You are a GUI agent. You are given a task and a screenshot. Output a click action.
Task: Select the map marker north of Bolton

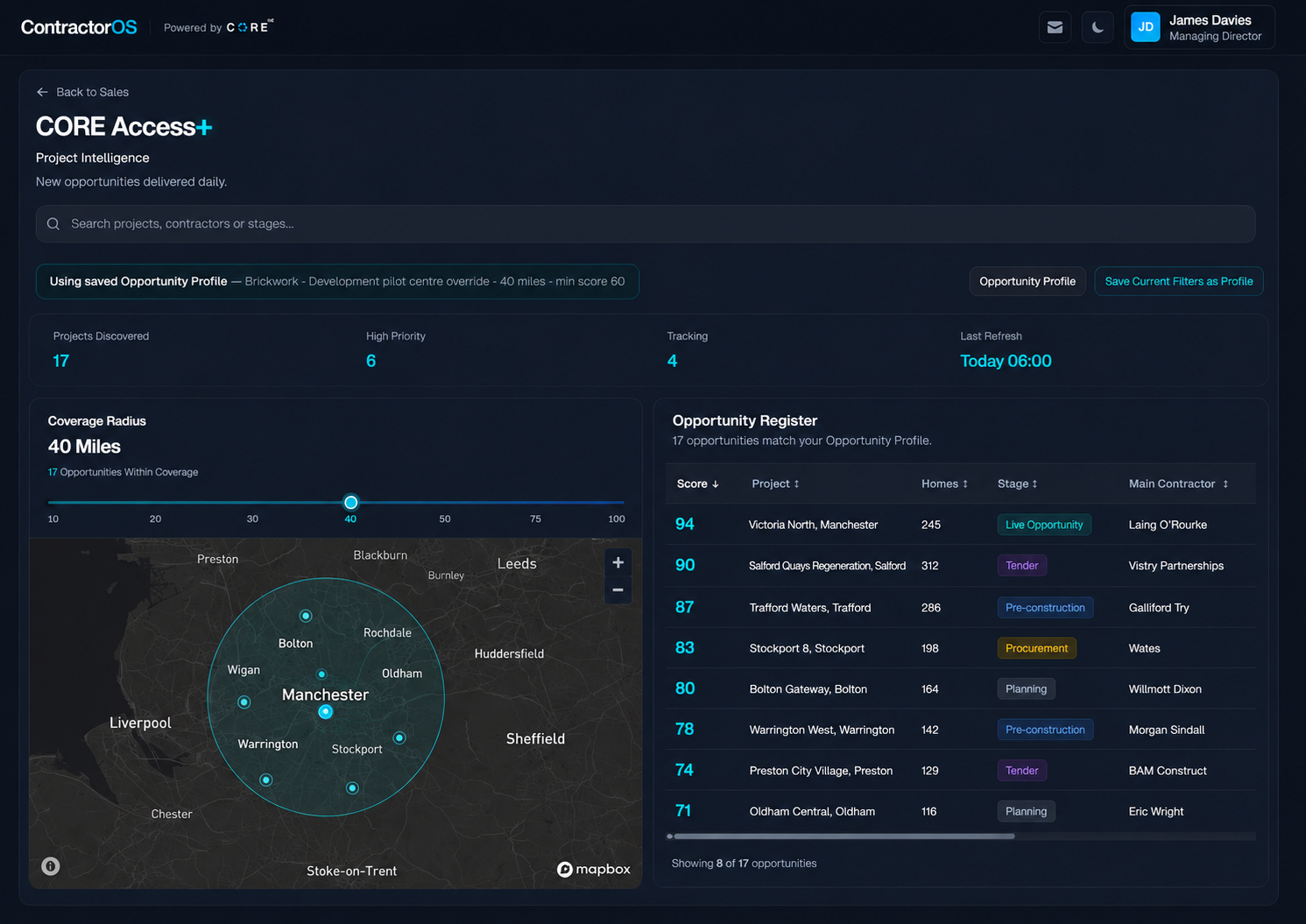[306, 616]
